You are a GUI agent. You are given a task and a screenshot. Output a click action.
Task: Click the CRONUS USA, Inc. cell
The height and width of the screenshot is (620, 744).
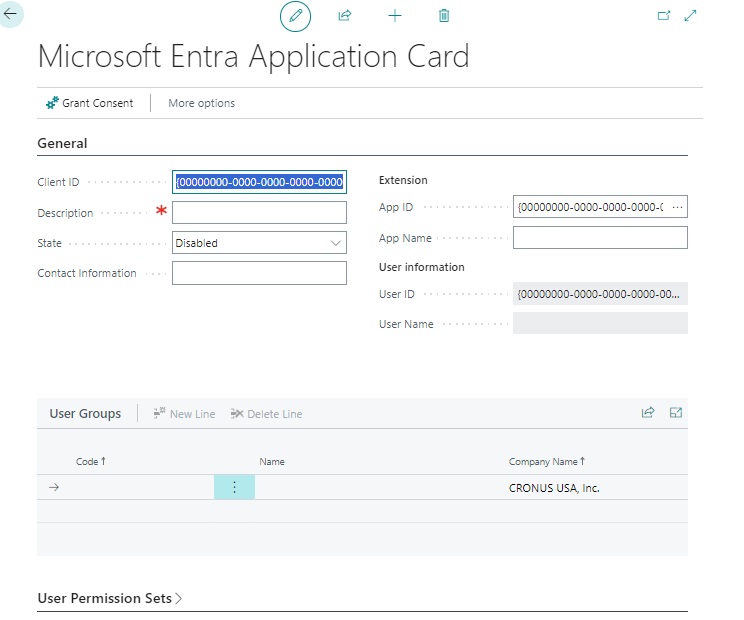554,488
